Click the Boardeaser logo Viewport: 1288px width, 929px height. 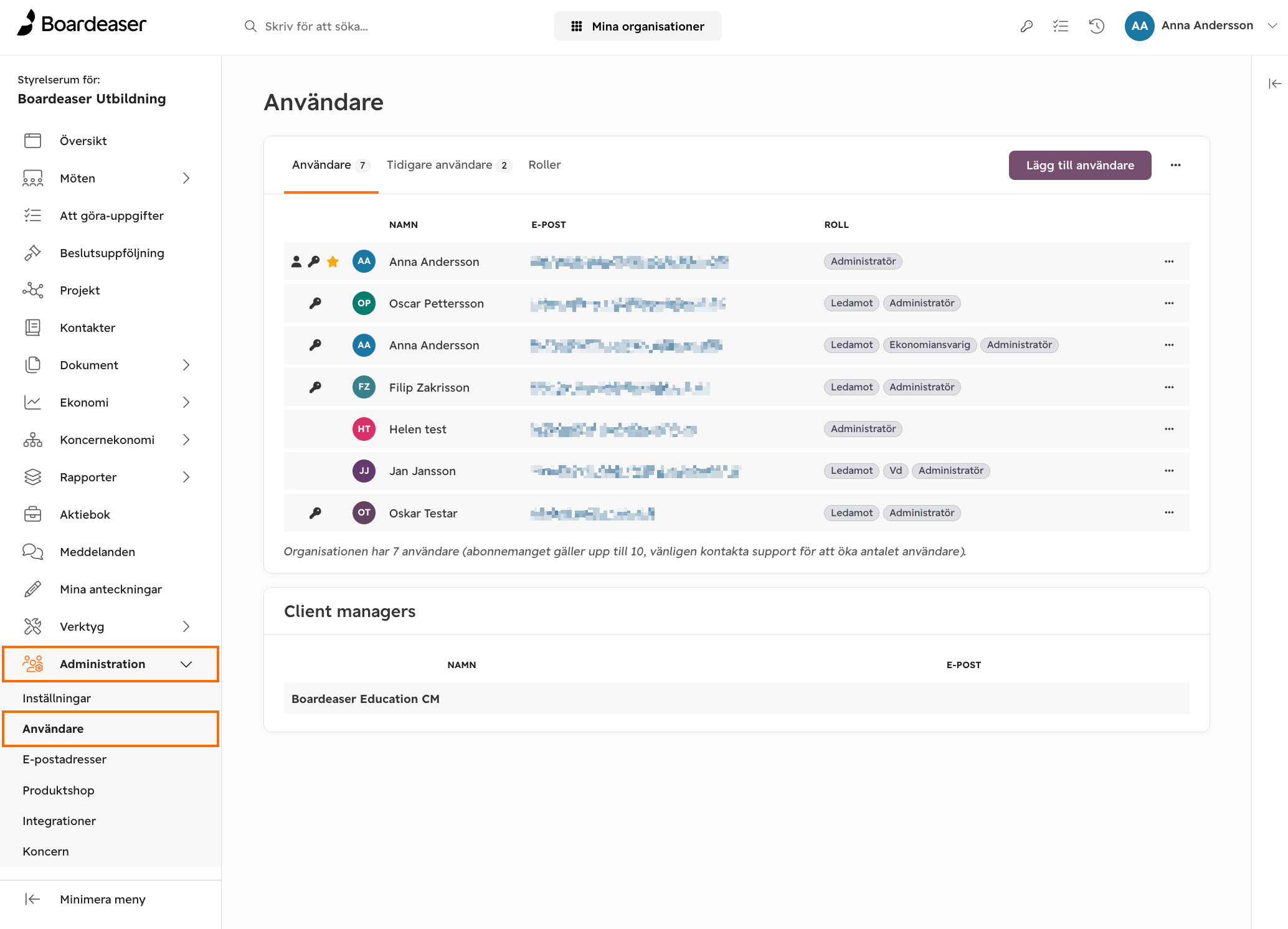point(82,24)
